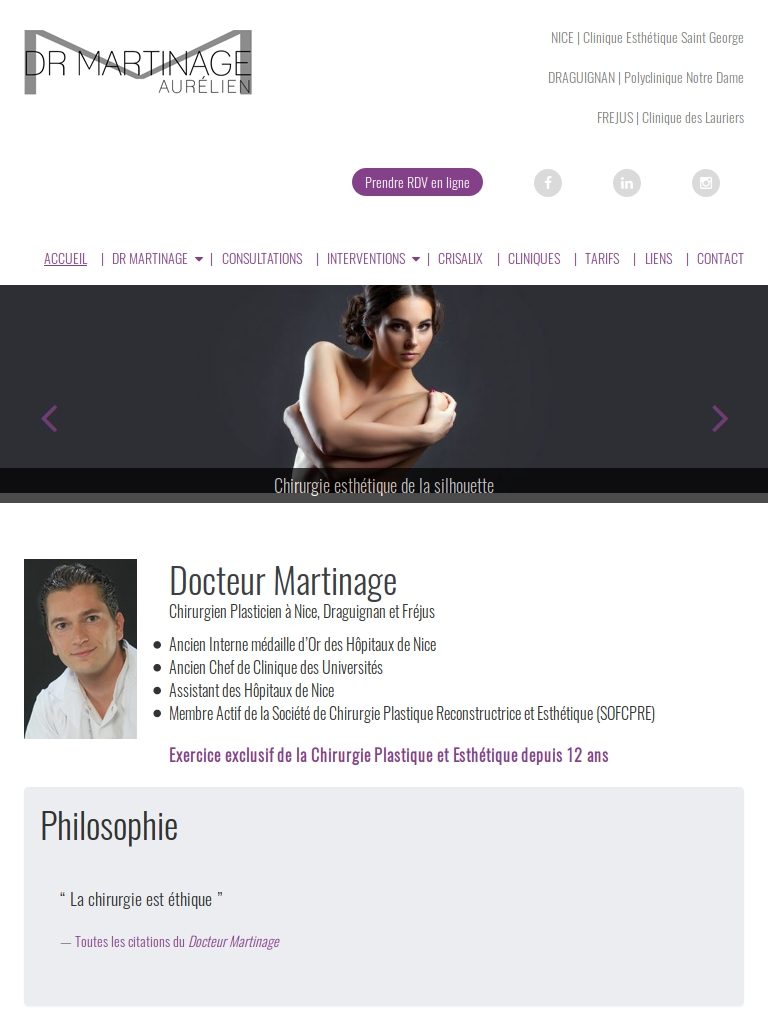Image resolution: width=768 pixels, height=1024 pixels.
Task: Go to previous slide arrow
Action: pyautogui.click(x=50, y=419)
